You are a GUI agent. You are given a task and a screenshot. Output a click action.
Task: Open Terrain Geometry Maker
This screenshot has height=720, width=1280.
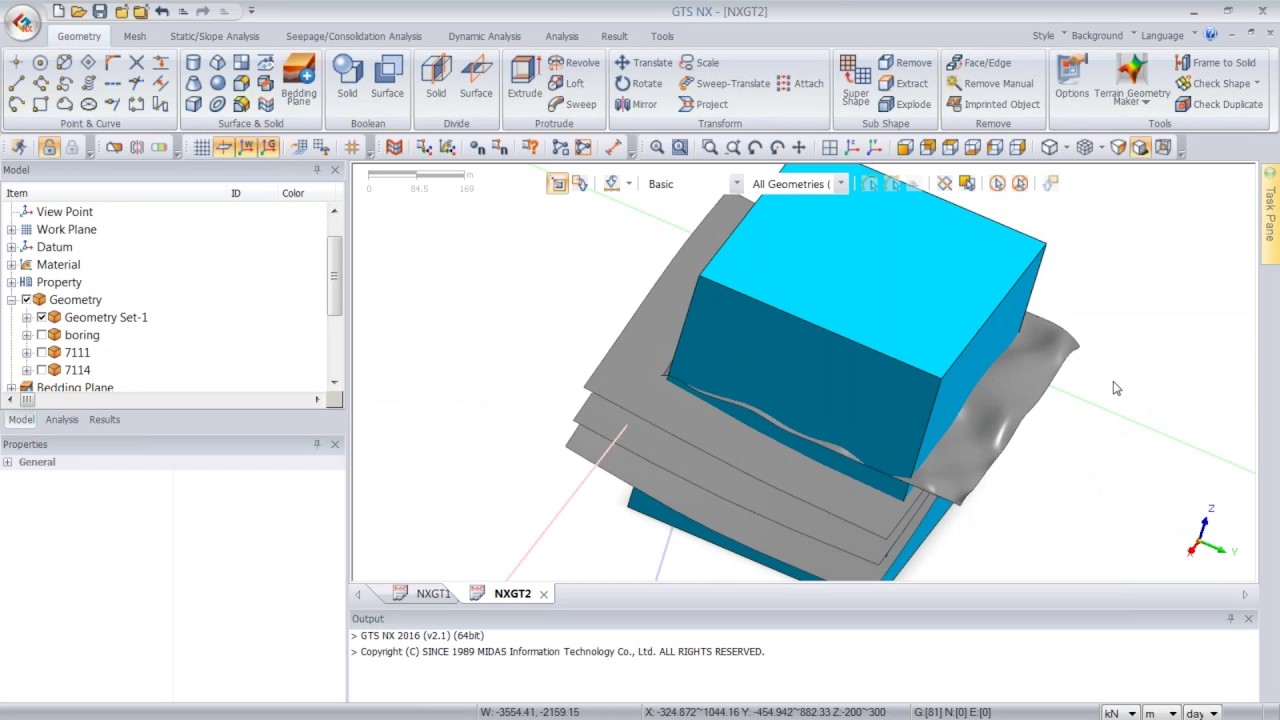pyautogui.click(x=1132, y=80)
